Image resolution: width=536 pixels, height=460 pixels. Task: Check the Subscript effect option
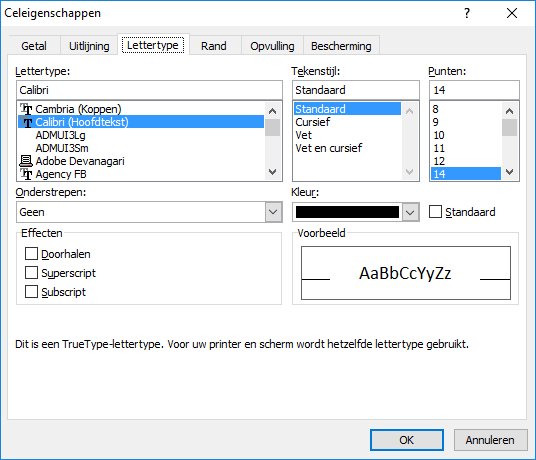(x=31, y=292)
